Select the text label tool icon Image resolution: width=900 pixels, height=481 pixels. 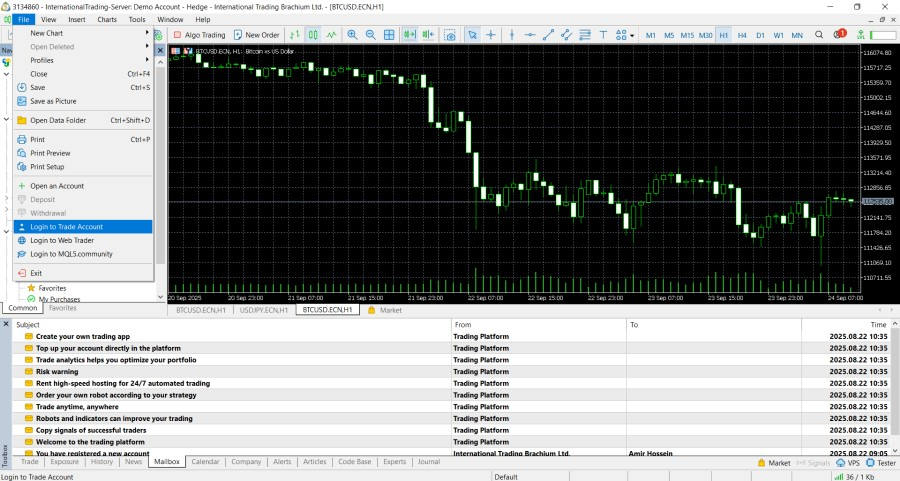click(603, 35)
